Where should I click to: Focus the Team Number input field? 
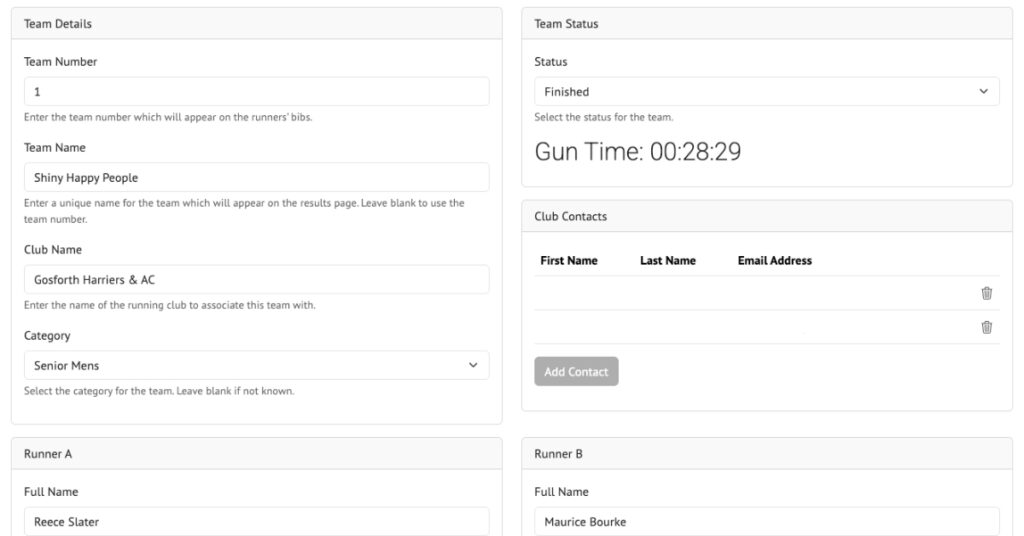[x=257, y=91]
